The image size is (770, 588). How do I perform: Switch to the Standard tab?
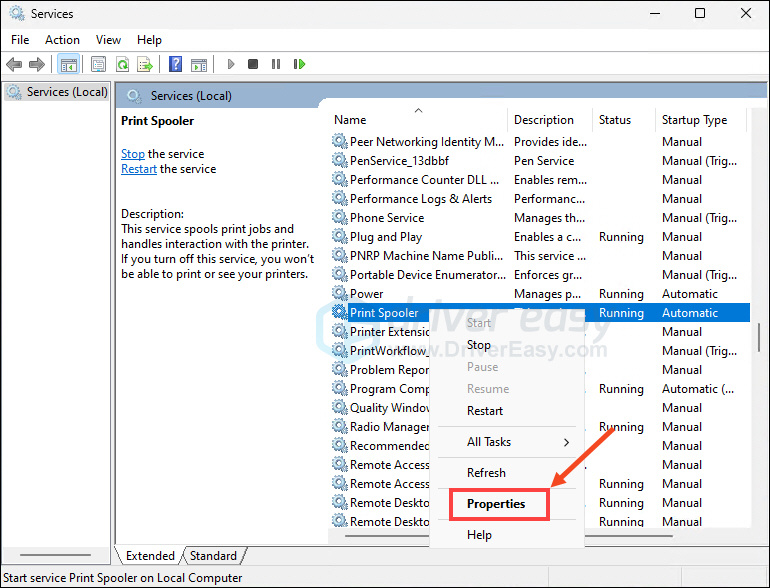click(213, 556)
